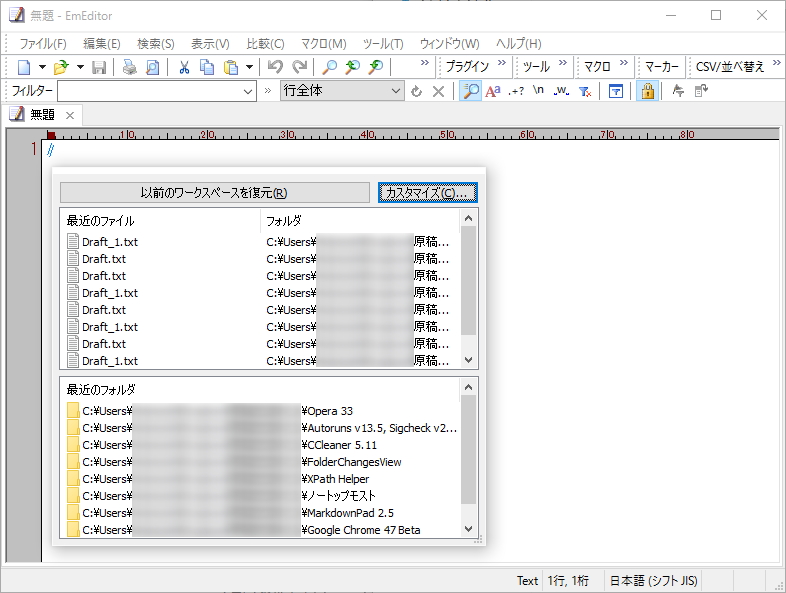786x593 pixels.
Task: Click the Undo icon
Action: [x=275, y=67]
